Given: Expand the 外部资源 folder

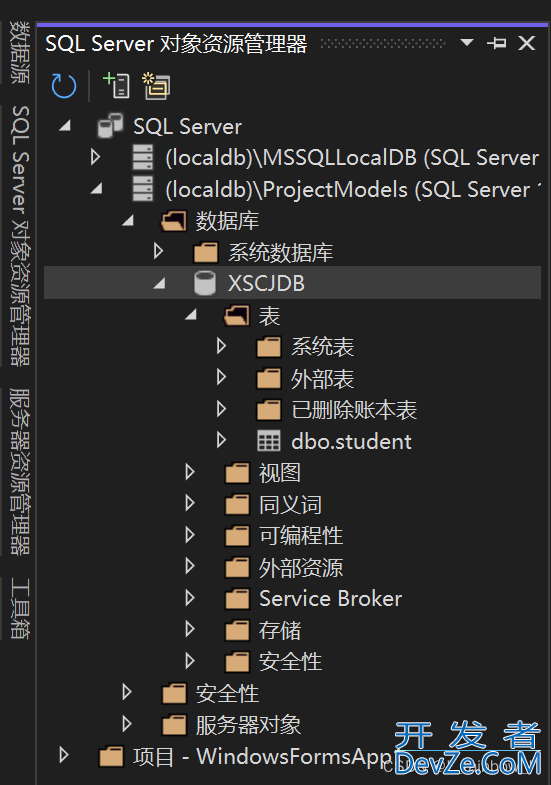Looking at the screenshot, I should tap(190, 566).
